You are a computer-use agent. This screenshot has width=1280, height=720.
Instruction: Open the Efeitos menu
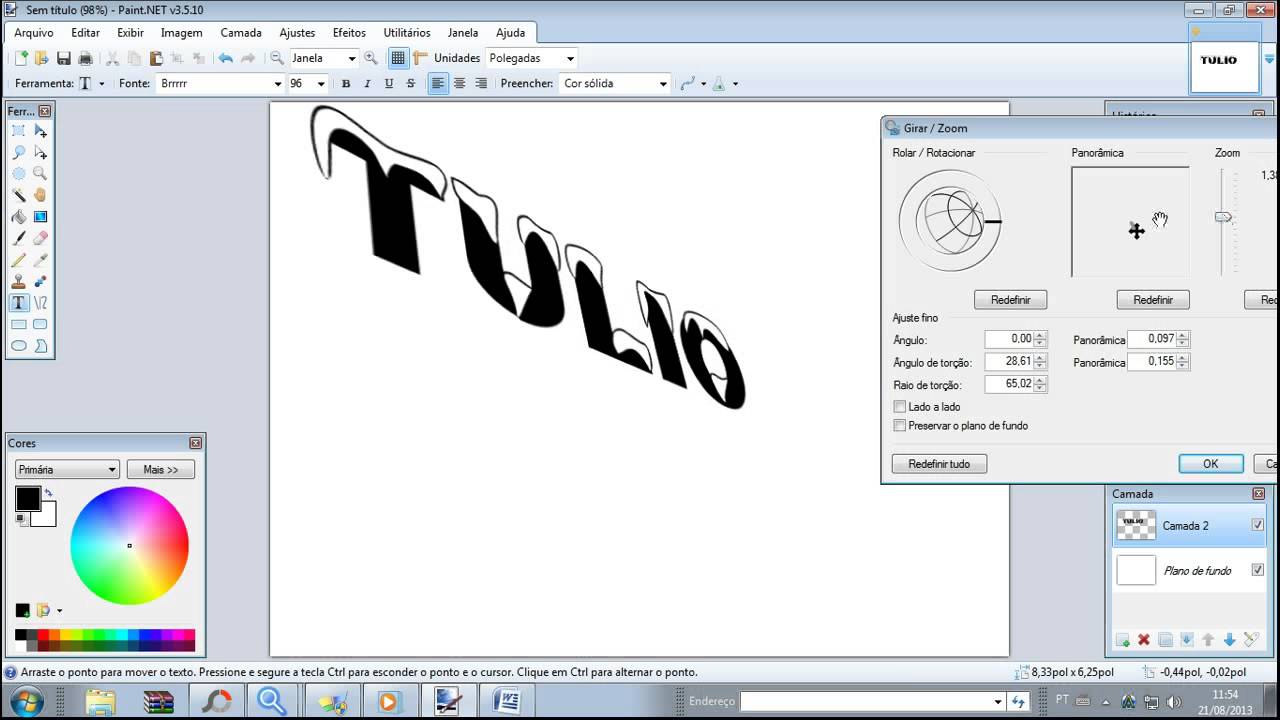click(349, 33)
